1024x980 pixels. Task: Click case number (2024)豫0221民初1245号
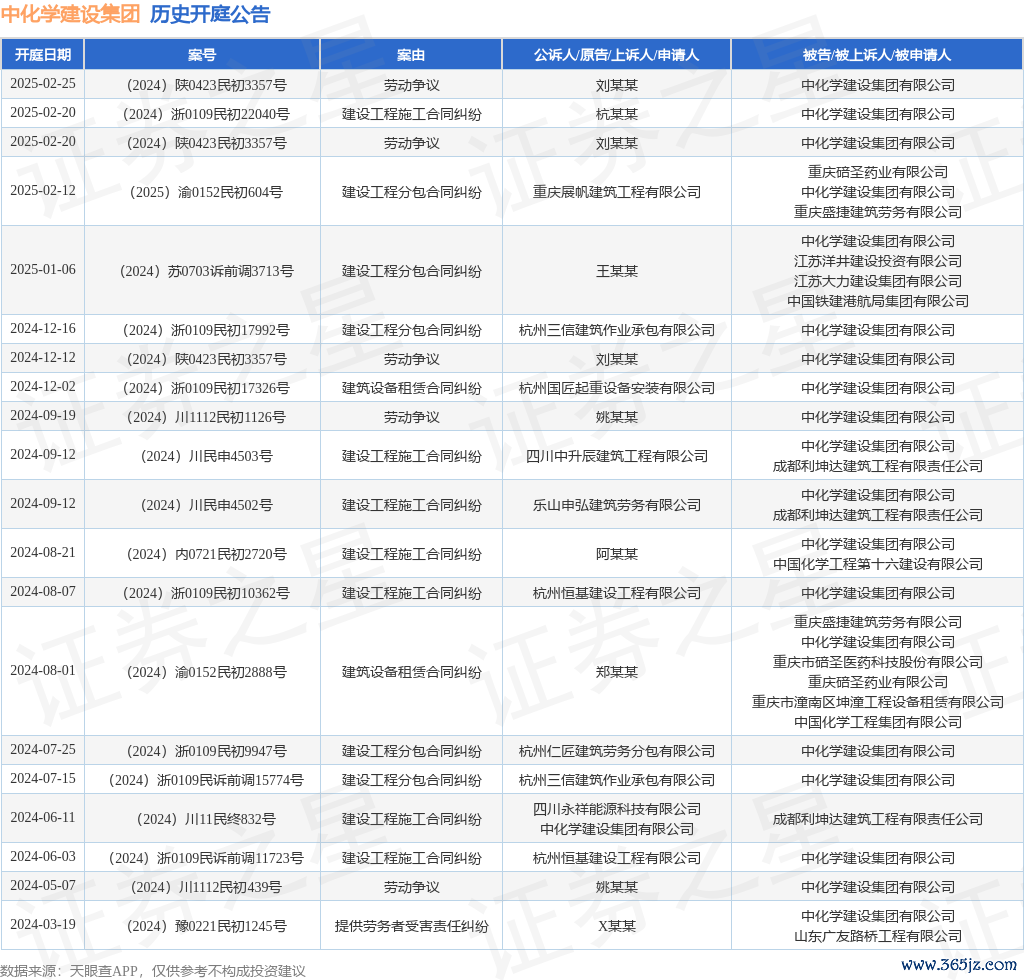tap(206, 926)
